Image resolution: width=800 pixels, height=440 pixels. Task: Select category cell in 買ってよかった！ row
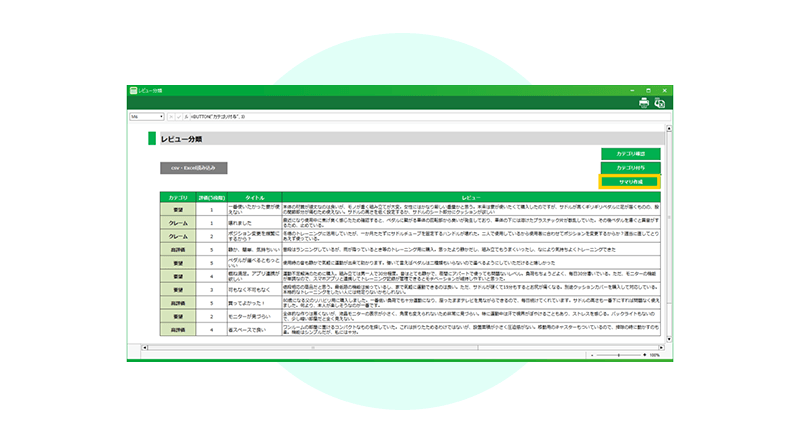pyautogui.click(x=178, y=303)
